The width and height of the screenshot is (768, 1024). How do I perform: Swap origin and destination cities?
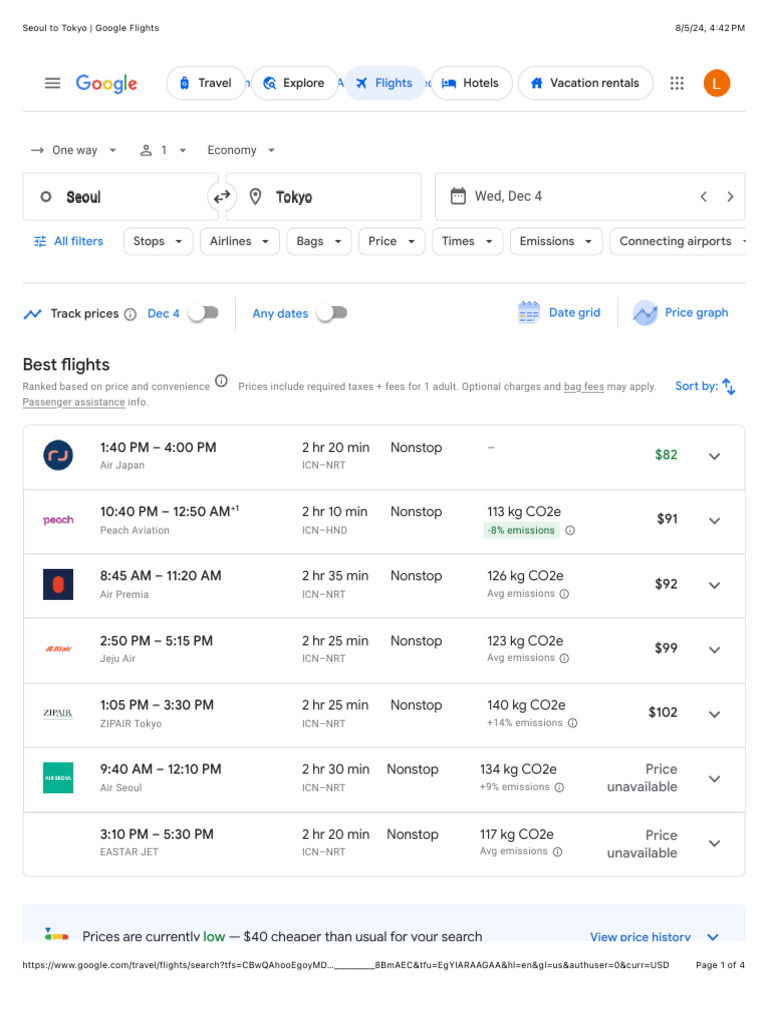click(222, 196)
